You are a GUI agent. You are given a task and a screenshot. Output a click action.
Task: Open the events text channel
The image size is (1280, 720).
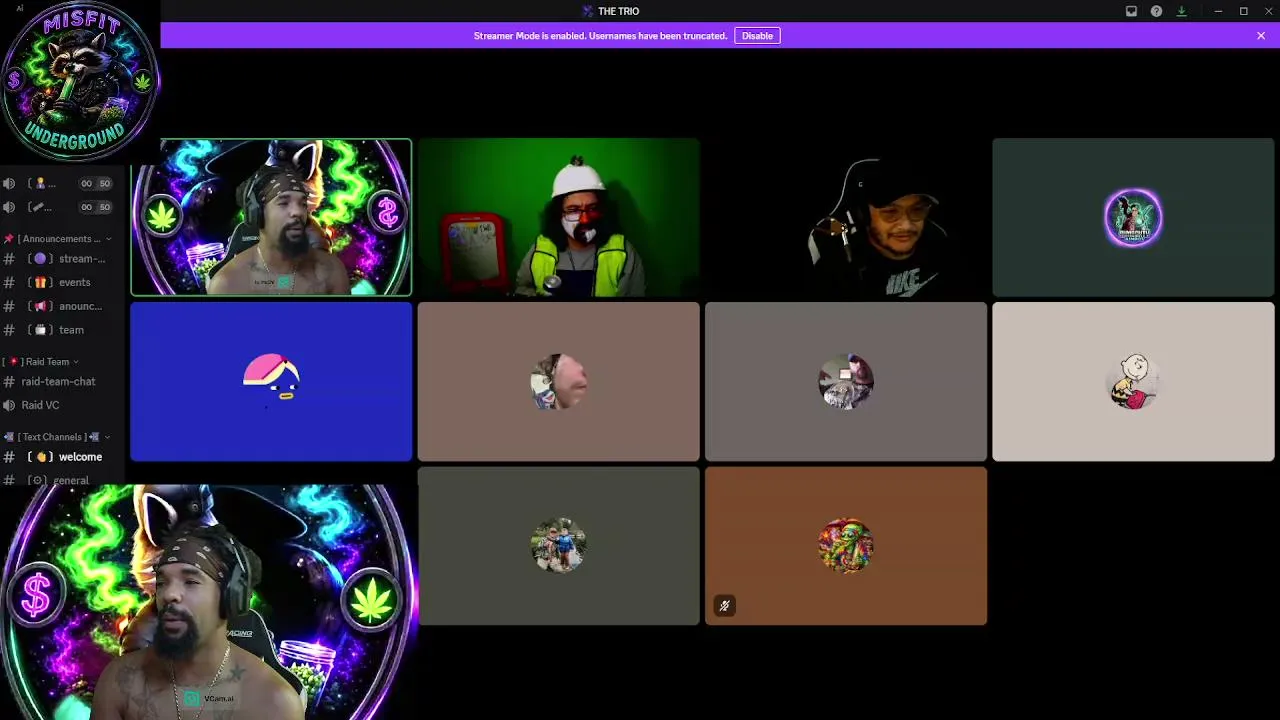click(58, 283)
